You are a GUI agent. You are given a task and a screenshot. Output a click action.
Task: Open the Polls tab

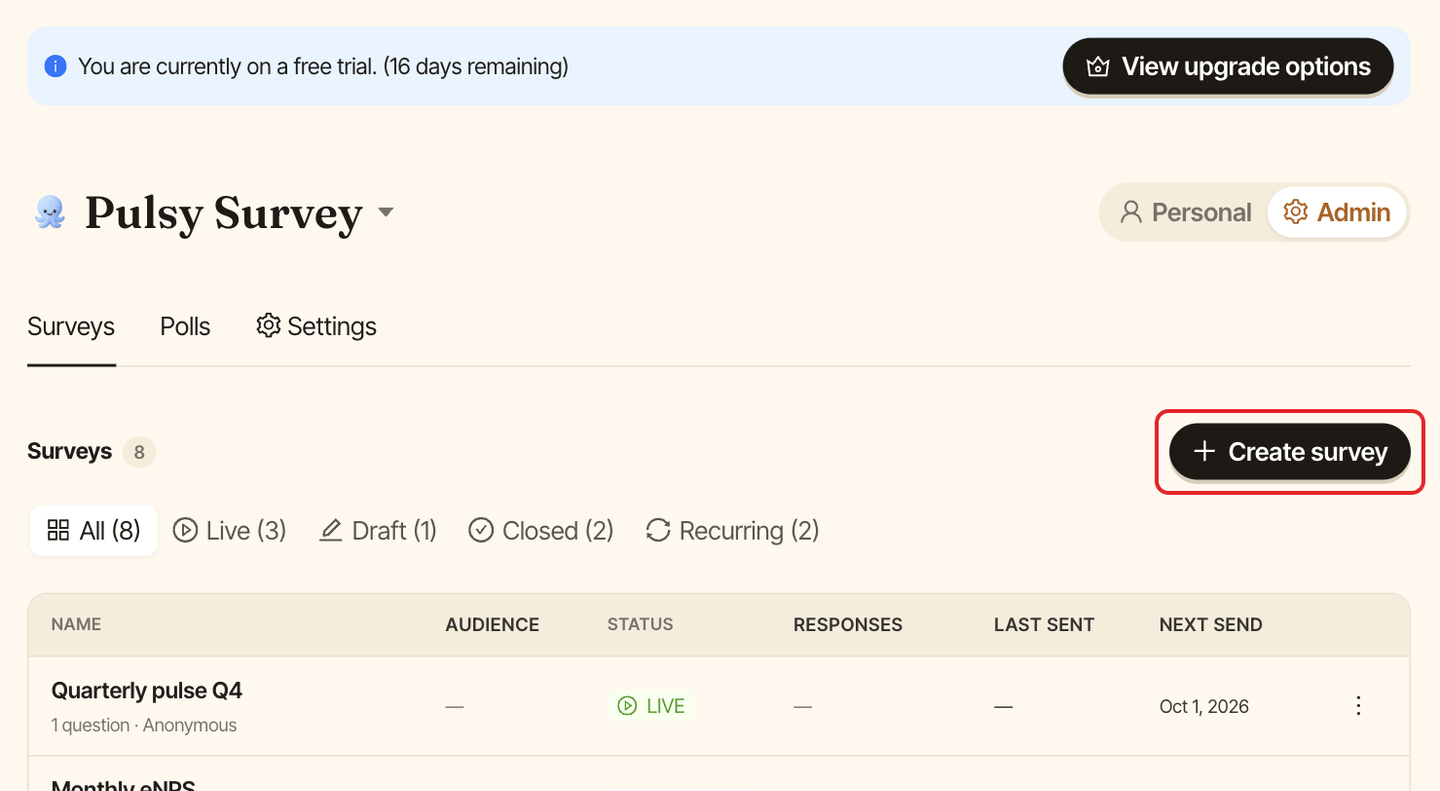(185, 326)
